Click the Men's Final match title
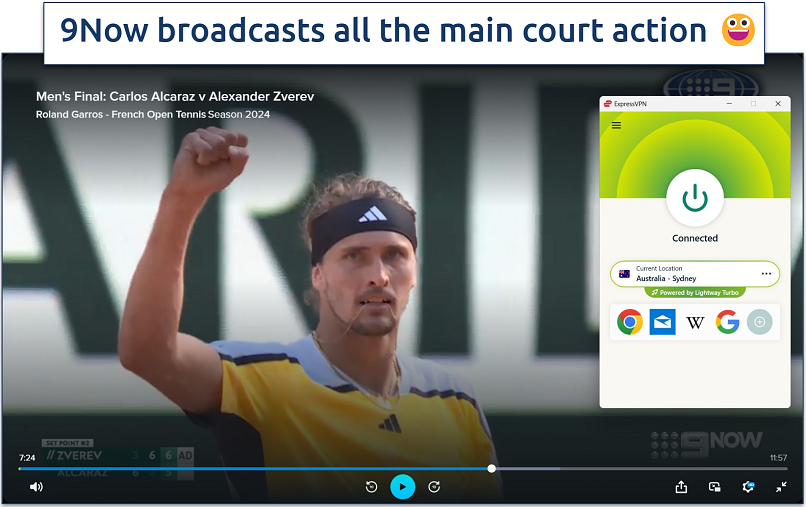 click(175, 97)
